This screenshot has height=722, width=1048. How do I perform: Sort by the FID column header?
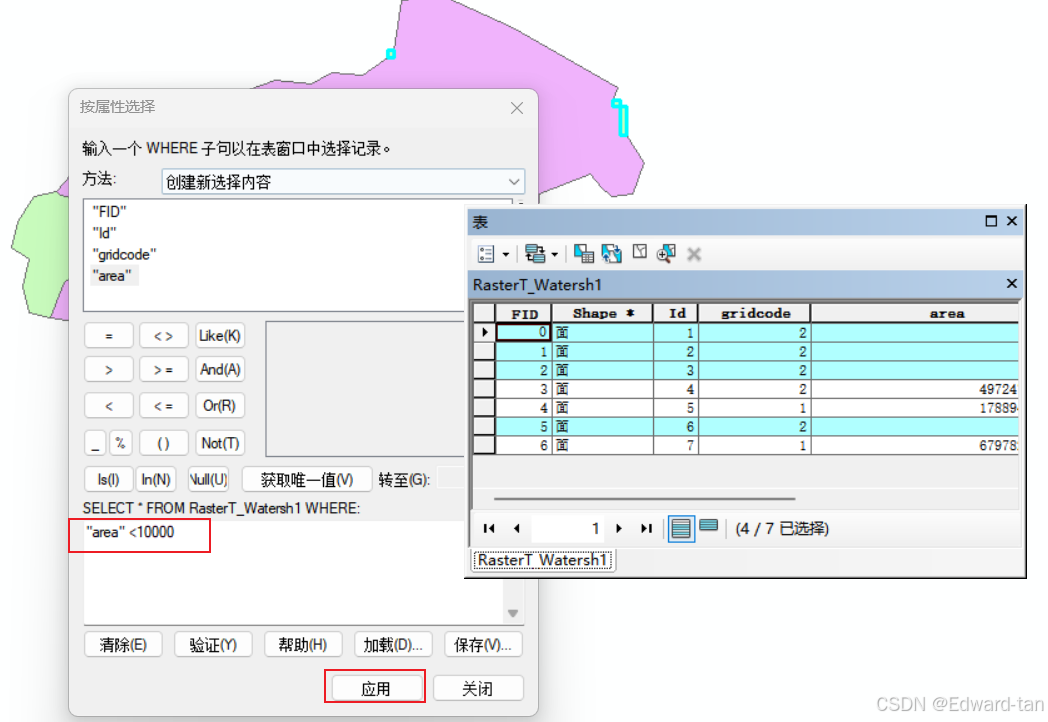(x=523, y=314)
